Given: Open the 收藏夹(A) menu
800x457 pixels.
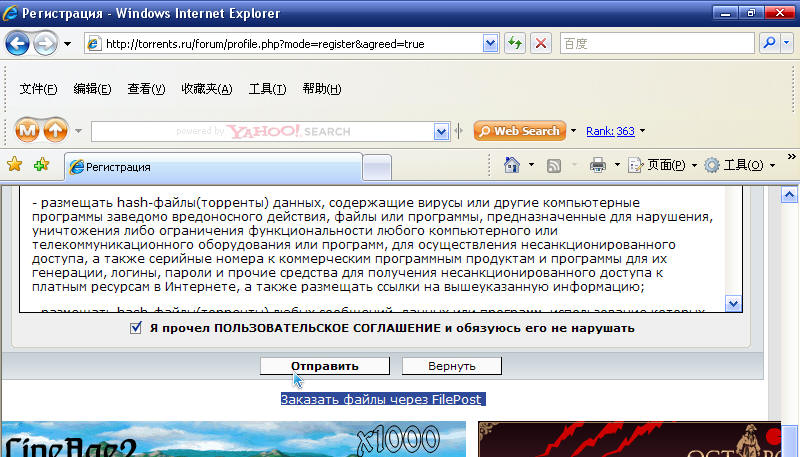Looking at the screenshot, I should [x=207, y=89].
